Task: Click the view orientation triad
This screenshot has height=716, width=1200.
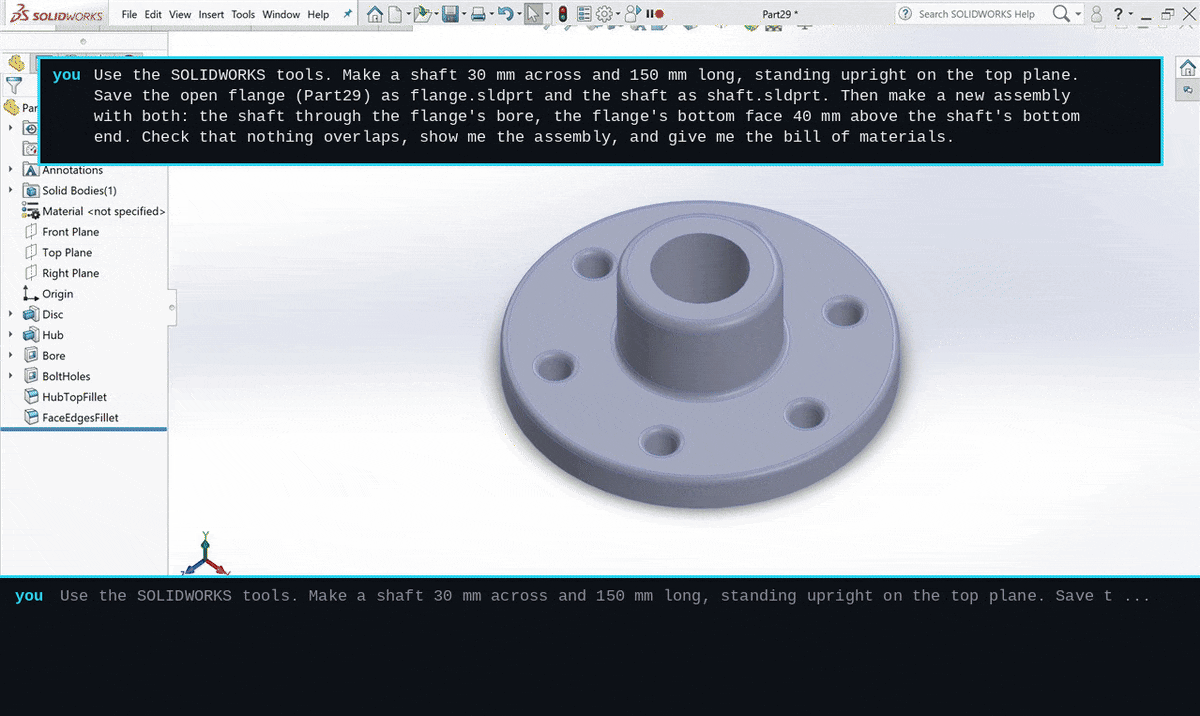Action: click(205, 556)
